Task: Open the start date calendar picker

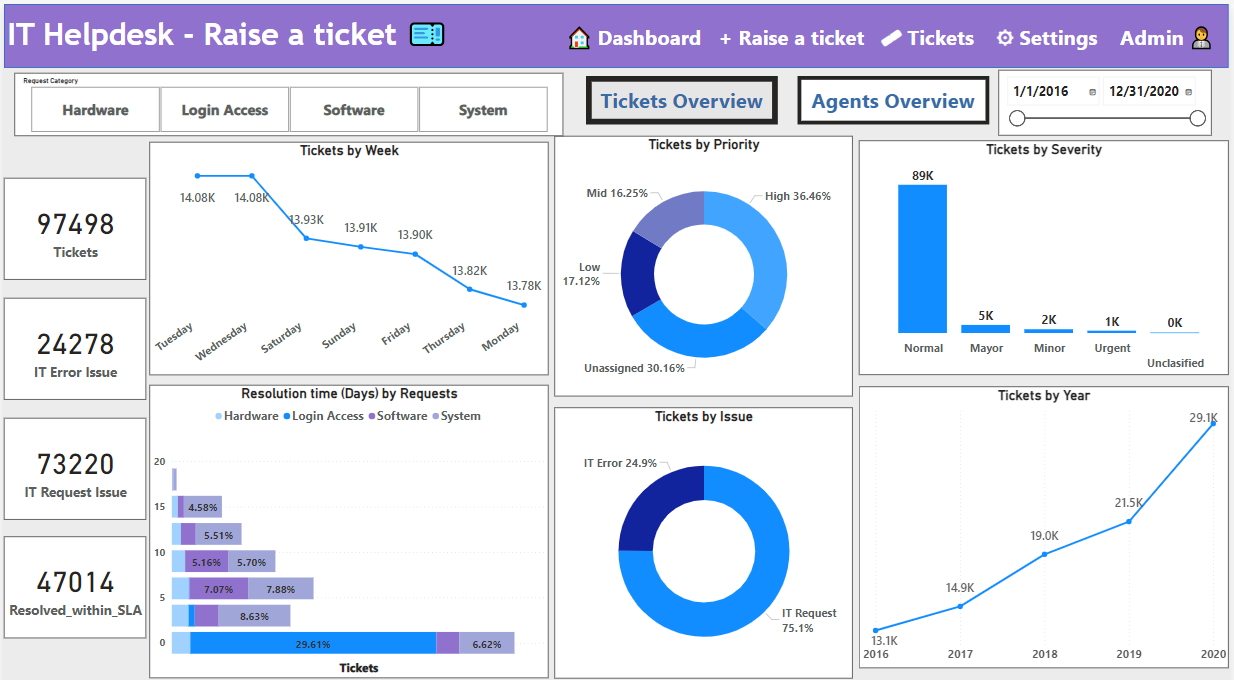Action: click(x=1092, y=92)
